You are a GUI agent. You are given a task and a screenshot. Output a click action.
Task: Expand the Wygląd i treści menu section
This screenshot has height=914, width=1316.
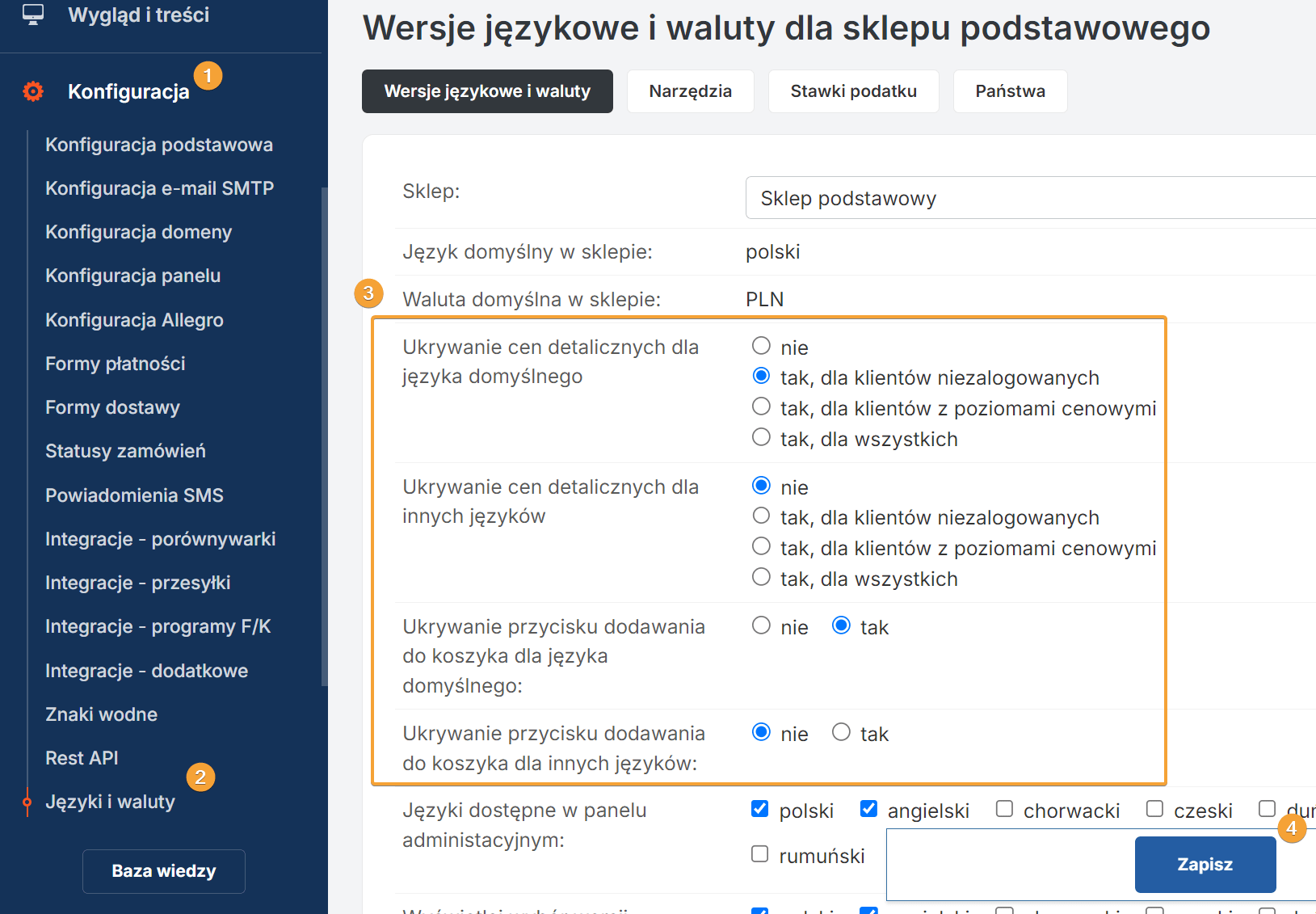(138, 15)
